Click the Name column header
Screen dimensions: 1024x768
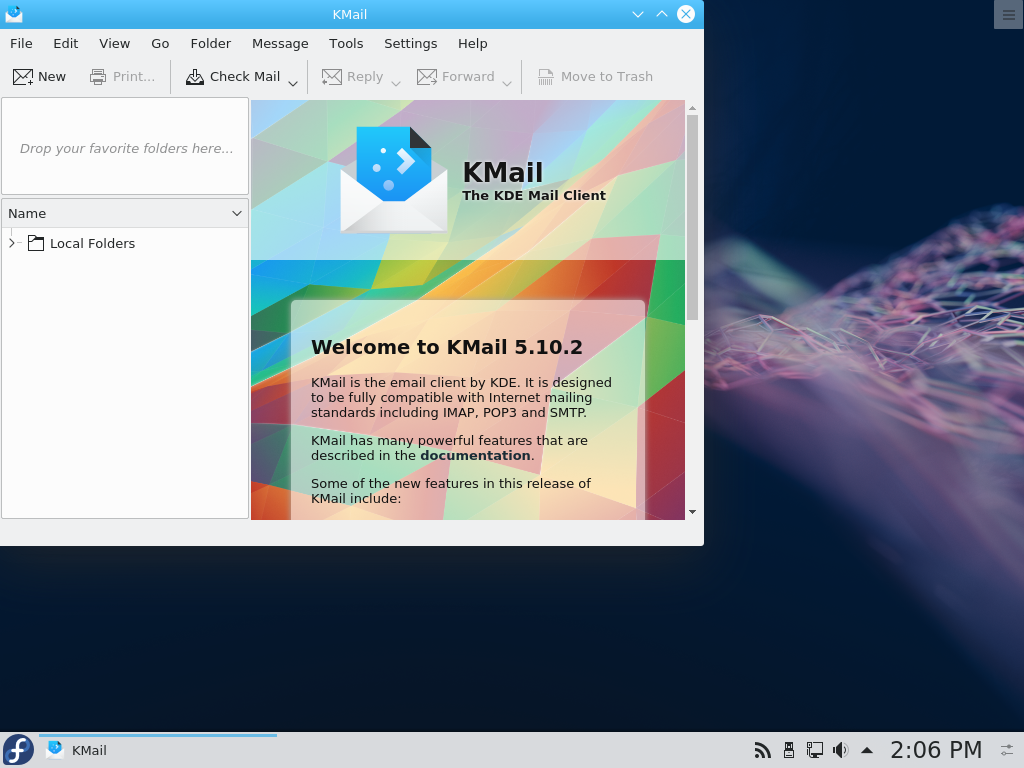[125, 214]
